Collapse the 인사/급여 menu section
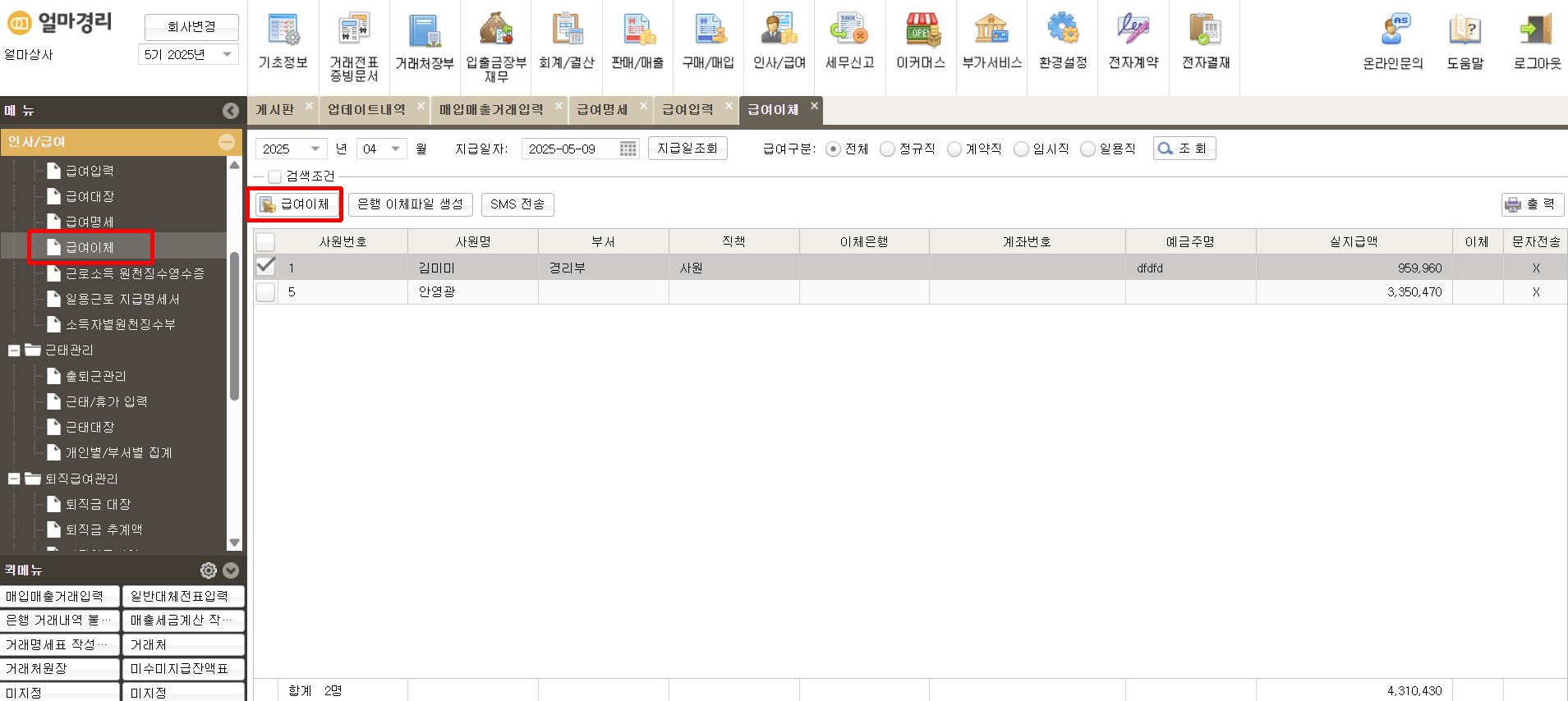This screenshot has height=701, width=1568. point(227,142)
